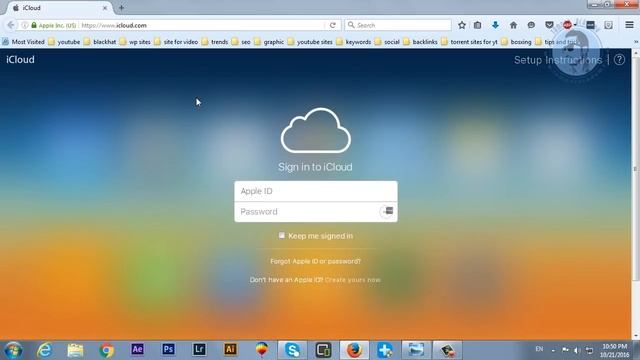
Task: Go to the home page icon
Action: [513, 25]
